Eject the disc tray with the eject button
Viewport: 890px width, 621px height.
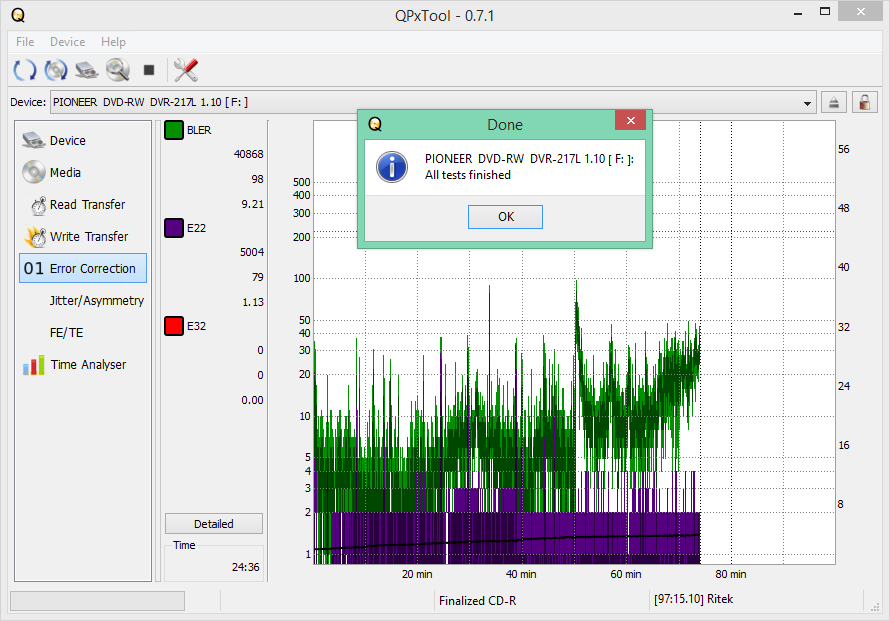pos(834,103)
